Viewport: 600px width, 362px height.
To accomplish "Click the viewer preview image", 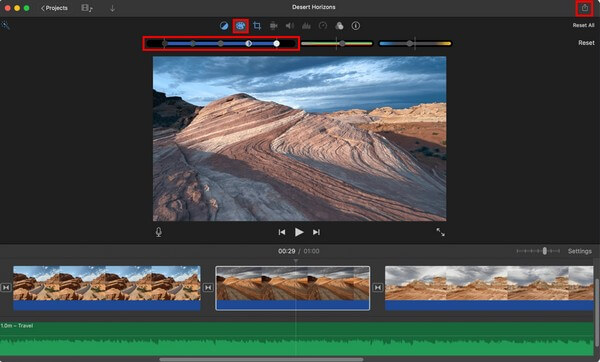I will [299, 139].
